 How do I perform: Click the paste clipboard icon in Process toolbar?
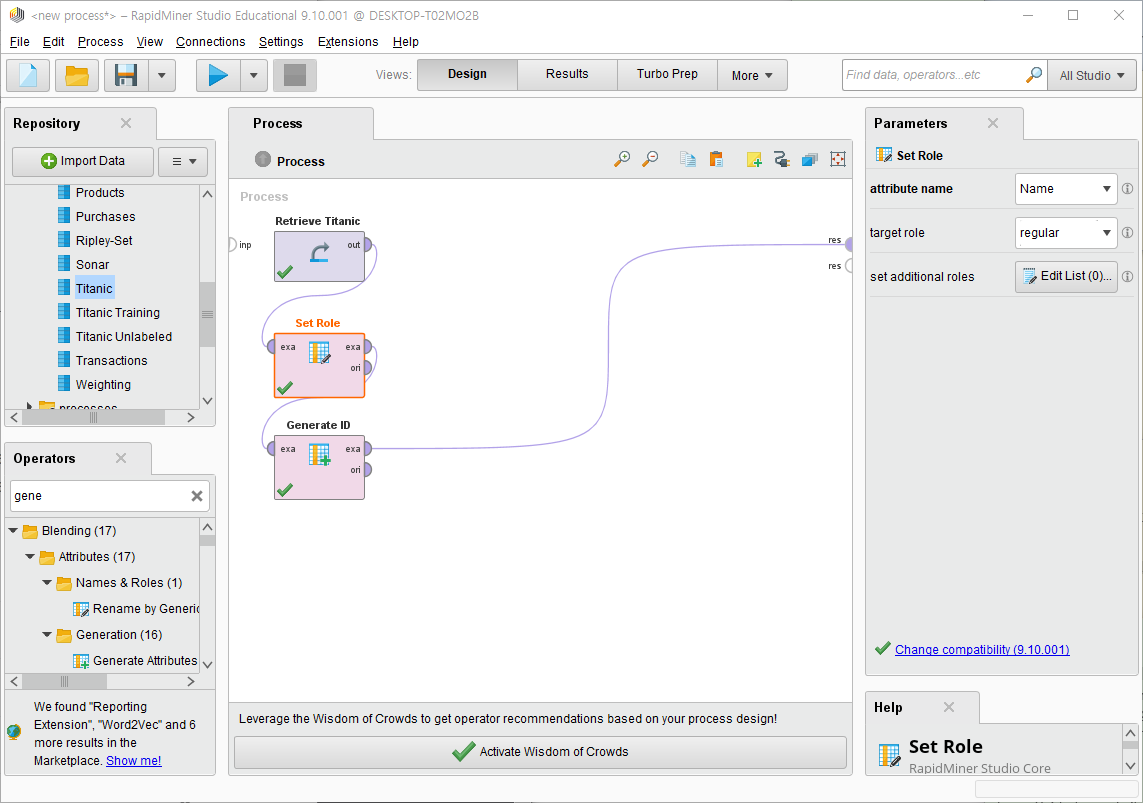pyautogui.click(x=716, y=159)
